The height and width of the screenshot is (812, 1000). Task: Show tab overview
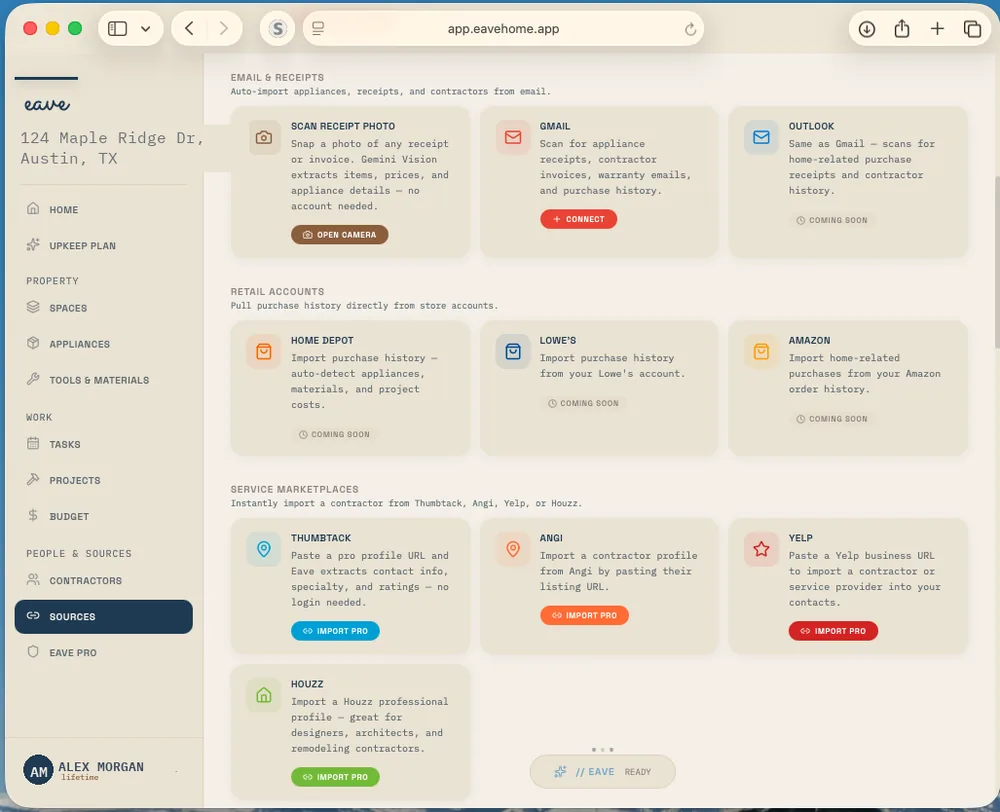(x=972, y=29)
